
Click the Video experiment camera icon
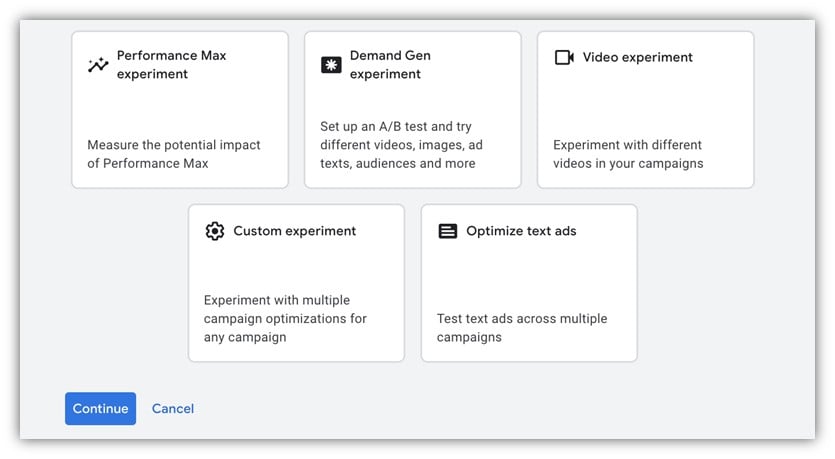564,58
